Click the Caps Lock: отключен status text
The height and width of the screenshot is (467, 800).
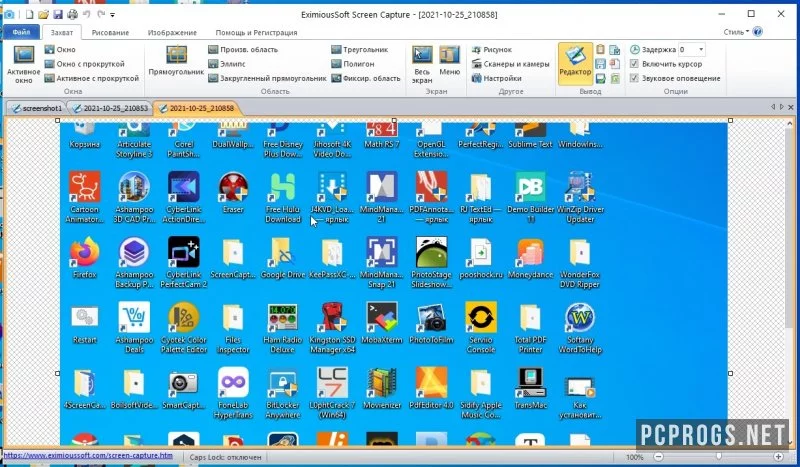click(225, 457)
